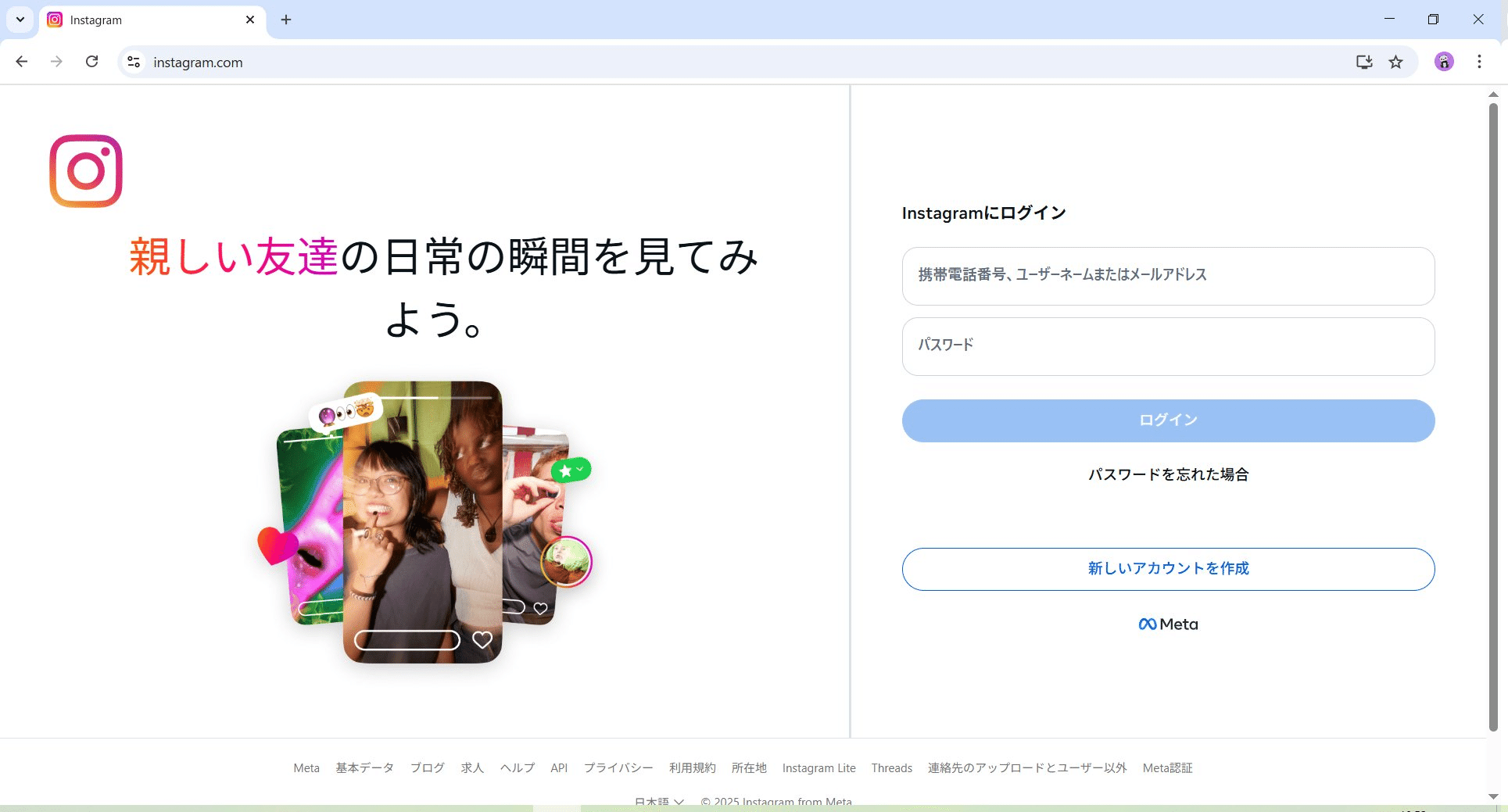Click the Instagram favicon on the tab

pos(54,20)
